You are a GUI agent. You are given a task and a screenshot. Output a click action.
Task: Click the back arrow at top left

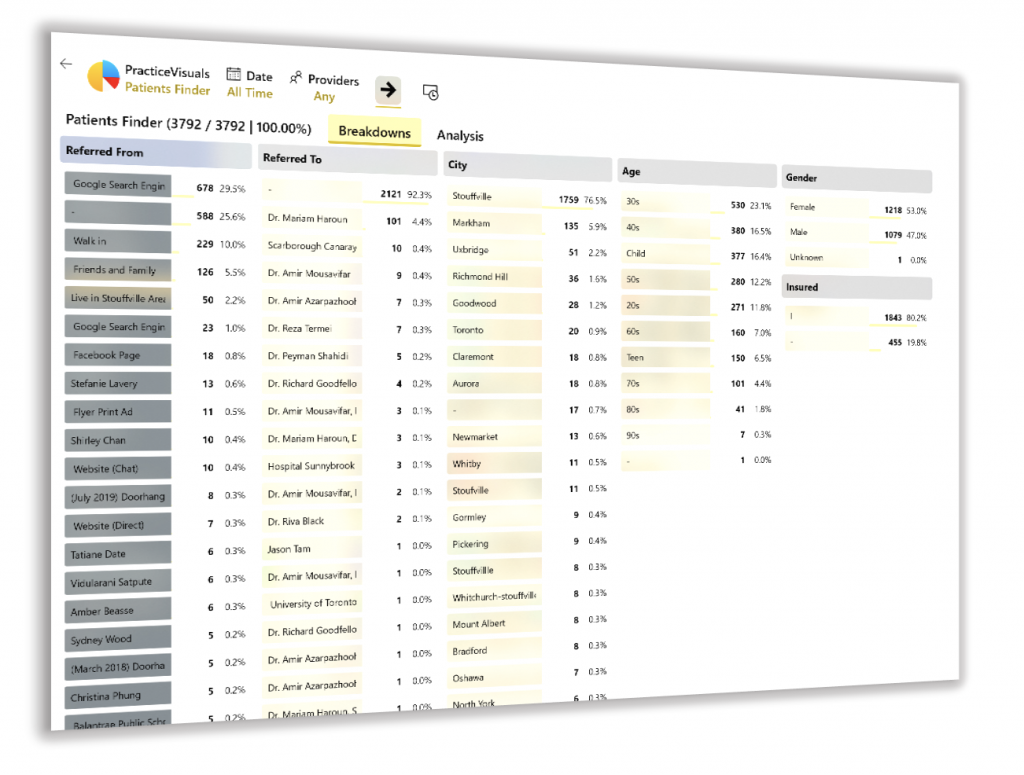pyautogui.click(x=66, y=63)
